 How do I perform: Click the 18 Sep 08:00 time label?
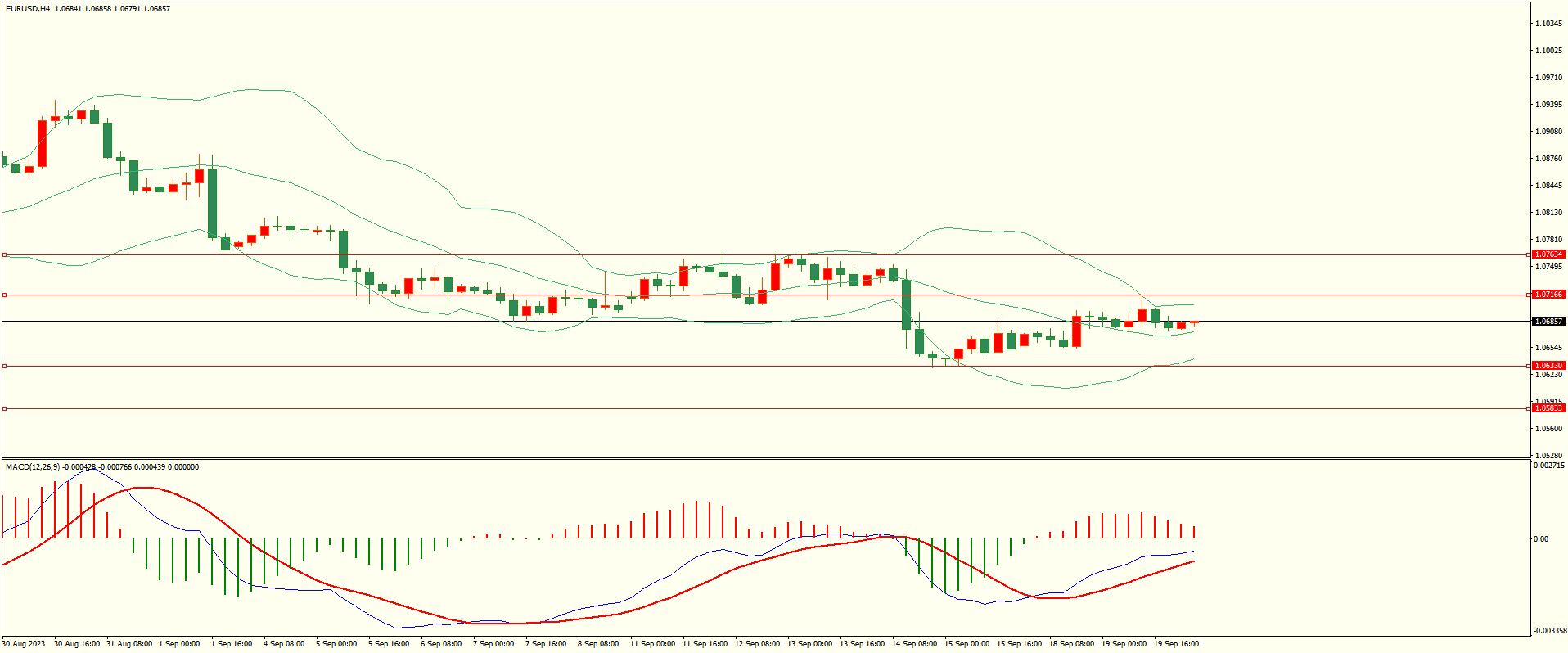point(1072,644)
